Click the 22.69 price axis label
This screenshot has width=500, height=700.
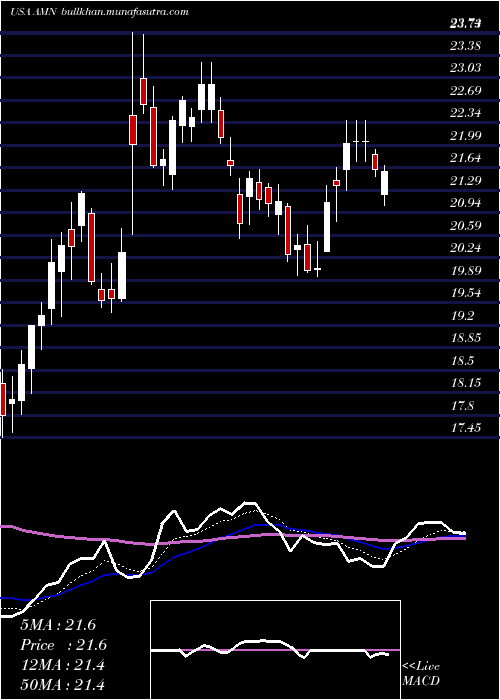click(466, 91)
